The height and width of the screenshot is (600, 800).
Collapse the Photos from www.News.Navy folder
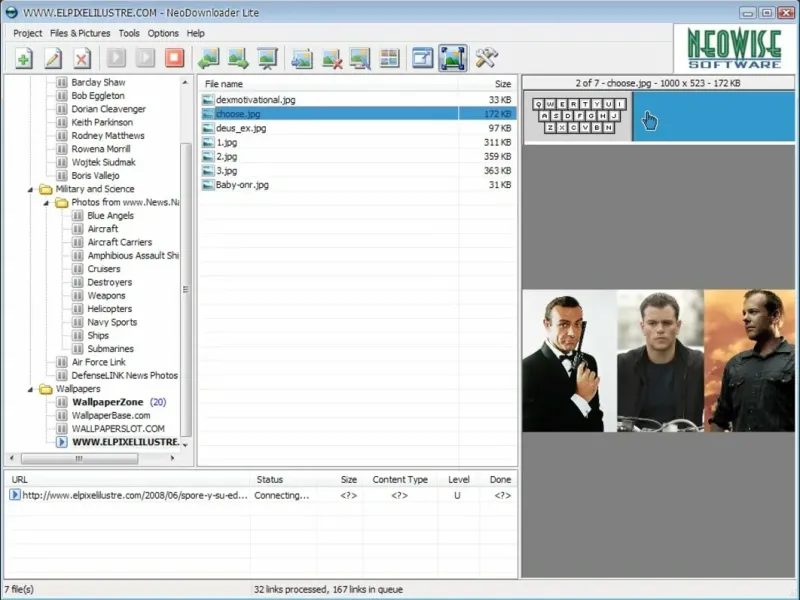point(46,203)
